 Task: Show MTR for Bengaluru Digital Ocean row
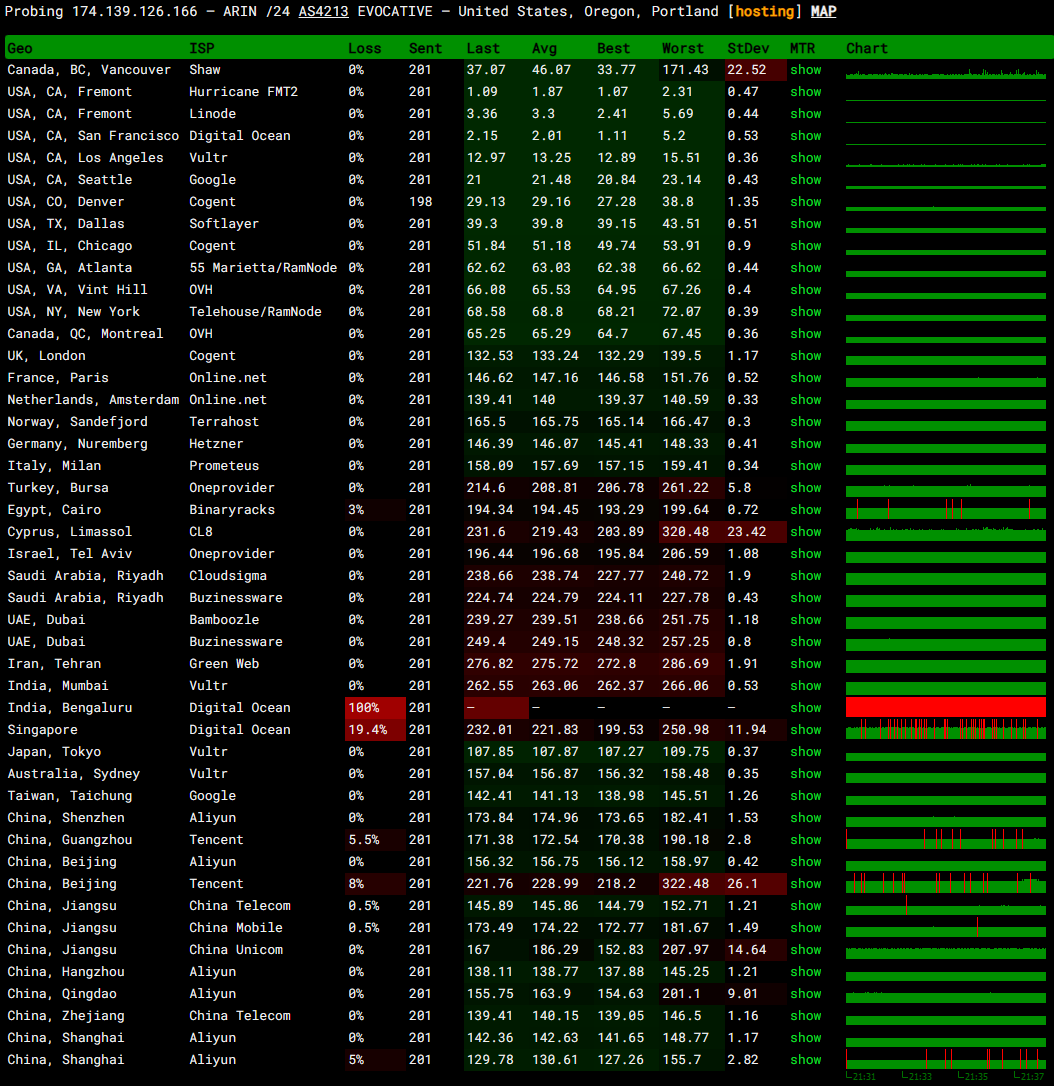pos(806,708)
